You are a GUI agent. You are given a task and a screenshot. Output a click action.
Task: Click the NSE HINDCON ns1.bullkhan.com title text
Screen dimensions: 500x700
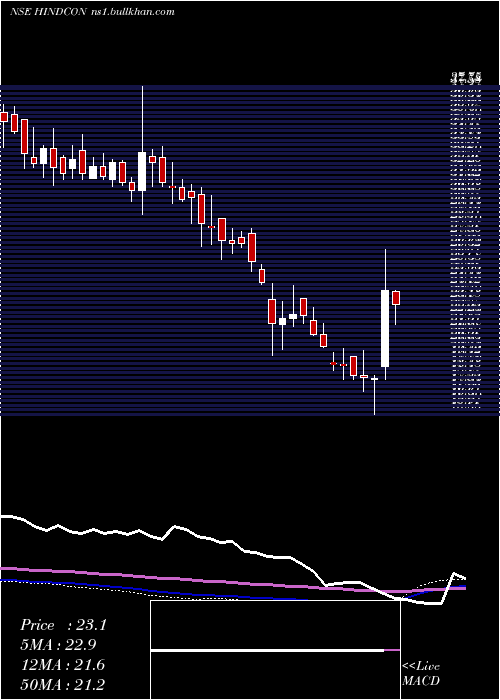pos(92,12)
